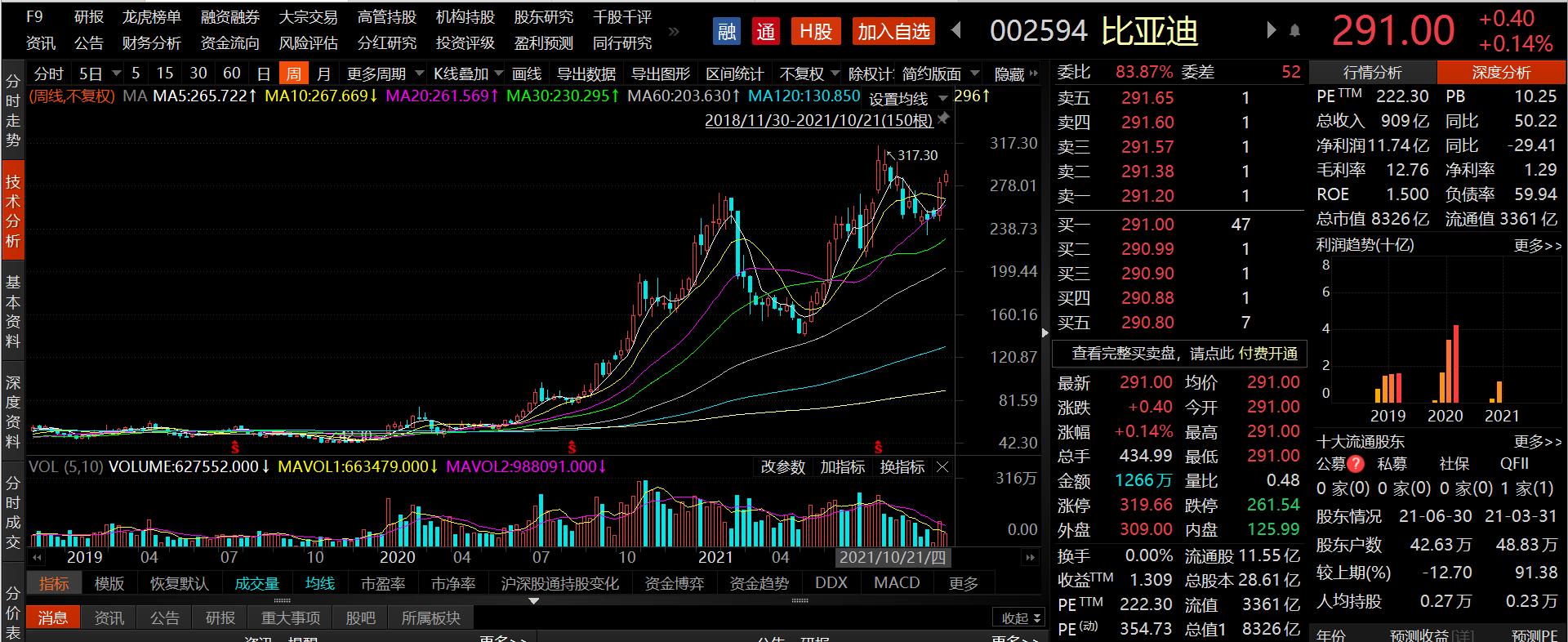This screenshot has height=642, width=1568.
Task: Click 改参数 modify parameters button
Action: point(782,467)
